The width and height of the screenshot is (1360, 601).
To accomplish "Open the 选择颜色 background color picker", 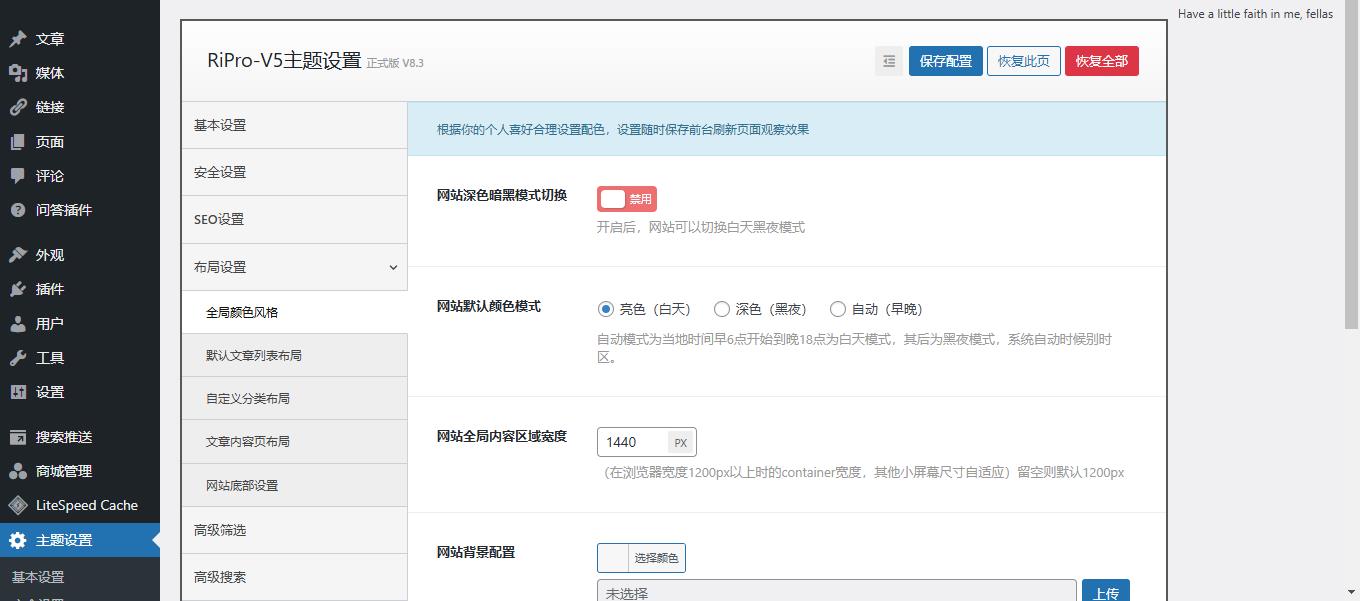I will [x=641, y=558].
